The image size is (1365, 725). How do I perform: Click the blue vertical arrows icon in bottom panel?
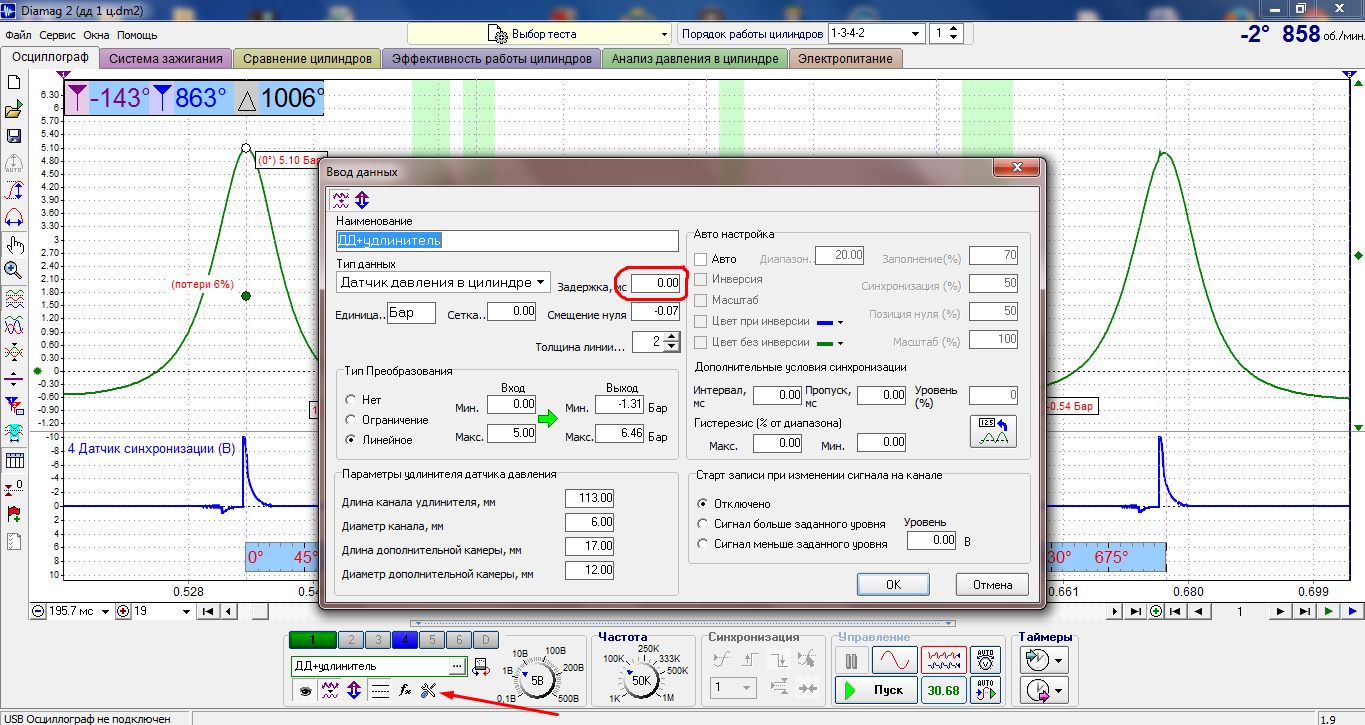pyautogui.click(x=354, y=690)
